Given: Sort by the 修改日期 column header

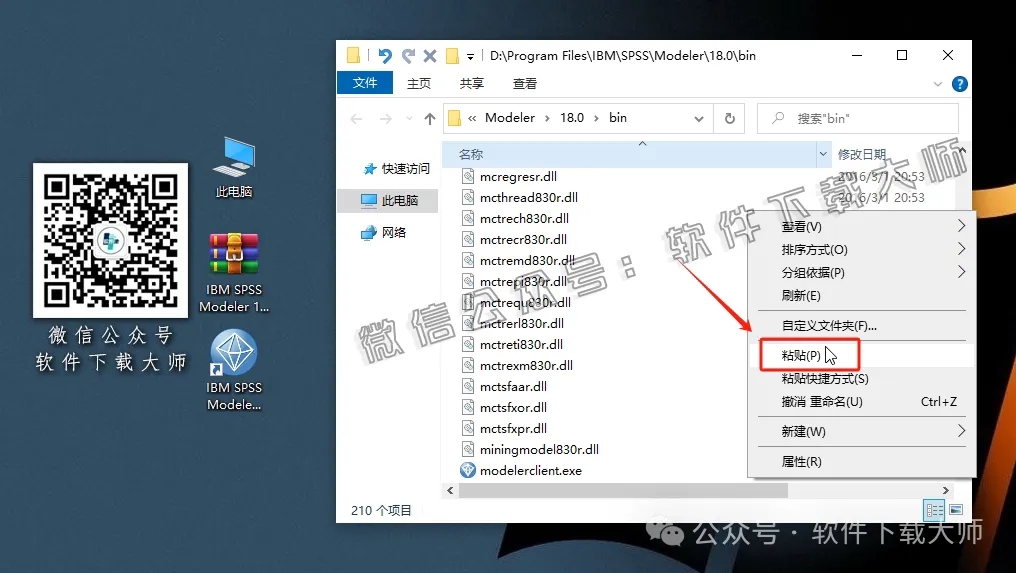Looking at the screenshot, I should coord(862,154).
